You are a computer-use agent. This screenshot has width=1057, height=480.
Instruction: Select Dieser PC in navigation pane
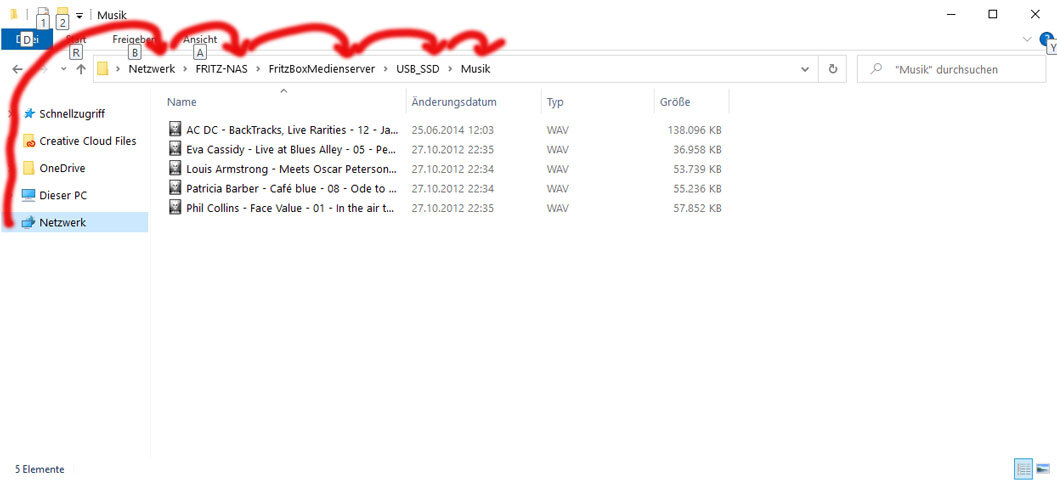pyautogui.click(x=62, y=195)
